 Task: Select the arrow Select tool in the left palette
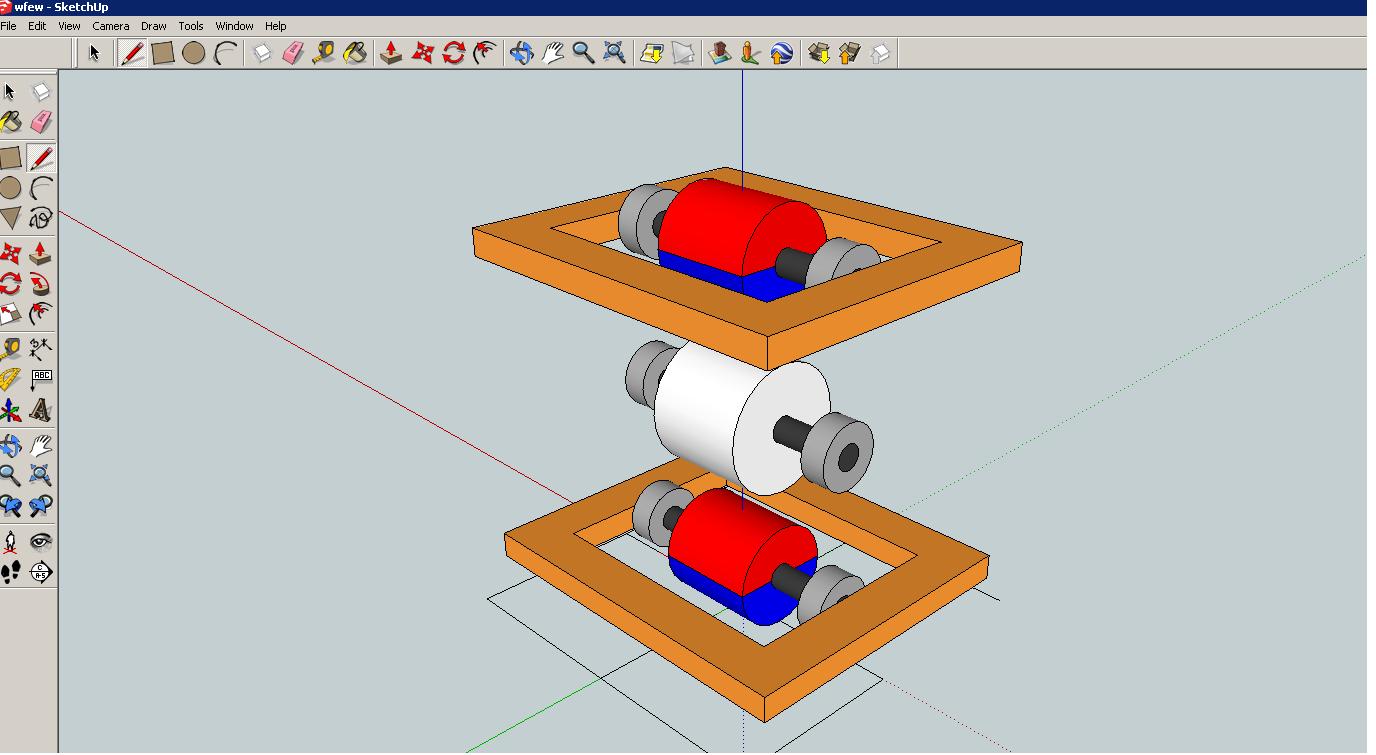point(10,92)
